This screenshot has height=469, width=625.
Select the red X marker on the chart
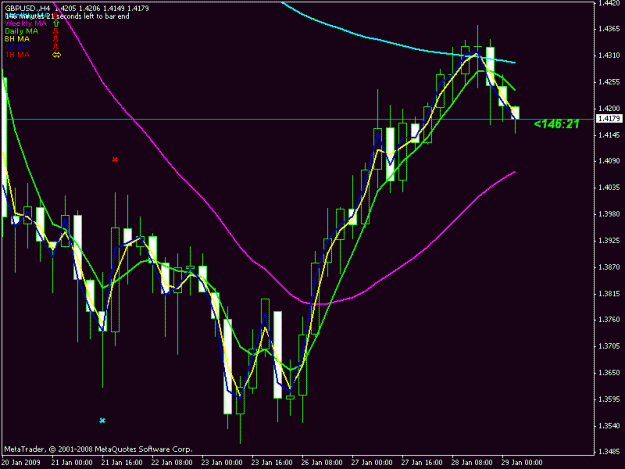[x=115, y=160]
